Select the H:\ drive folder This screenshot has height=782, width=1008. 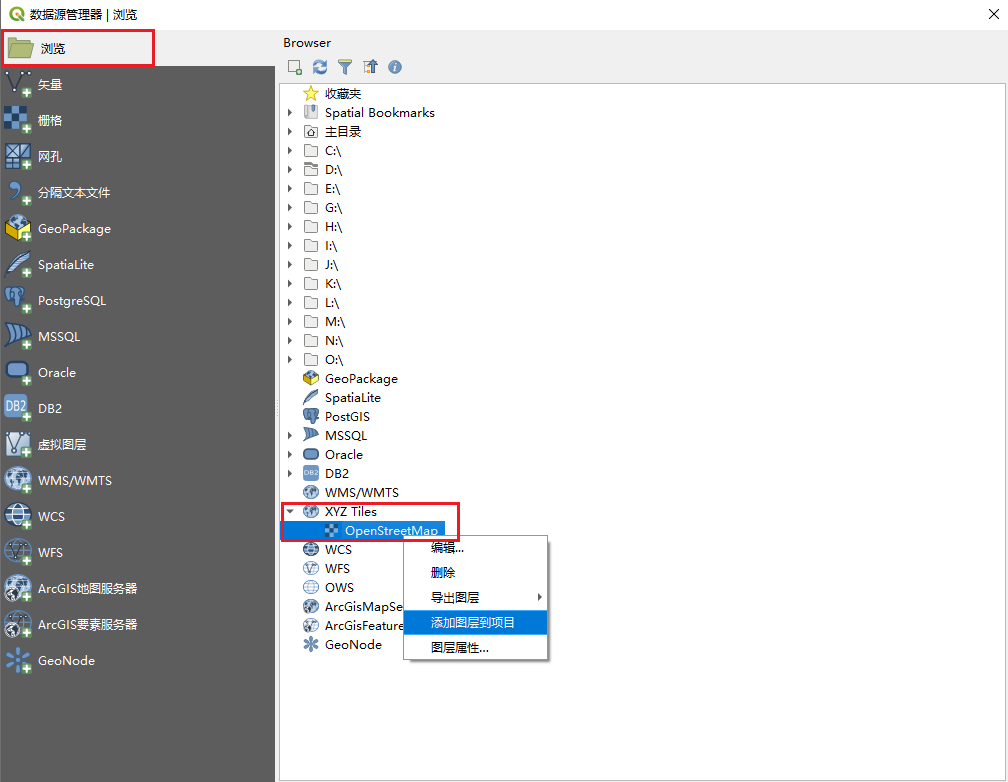click(333, 227)
